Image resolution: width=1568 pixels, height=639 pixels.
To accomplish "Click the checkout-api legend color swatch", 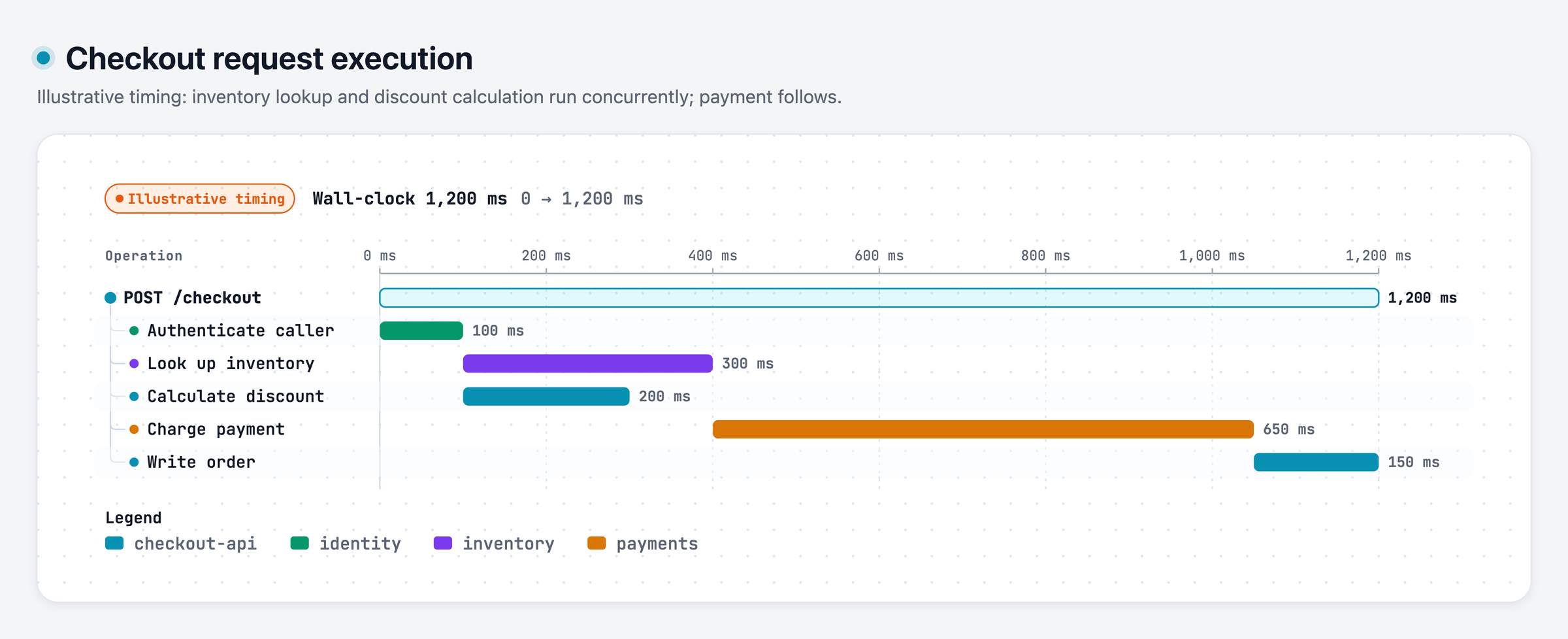I will click(114, 543).
